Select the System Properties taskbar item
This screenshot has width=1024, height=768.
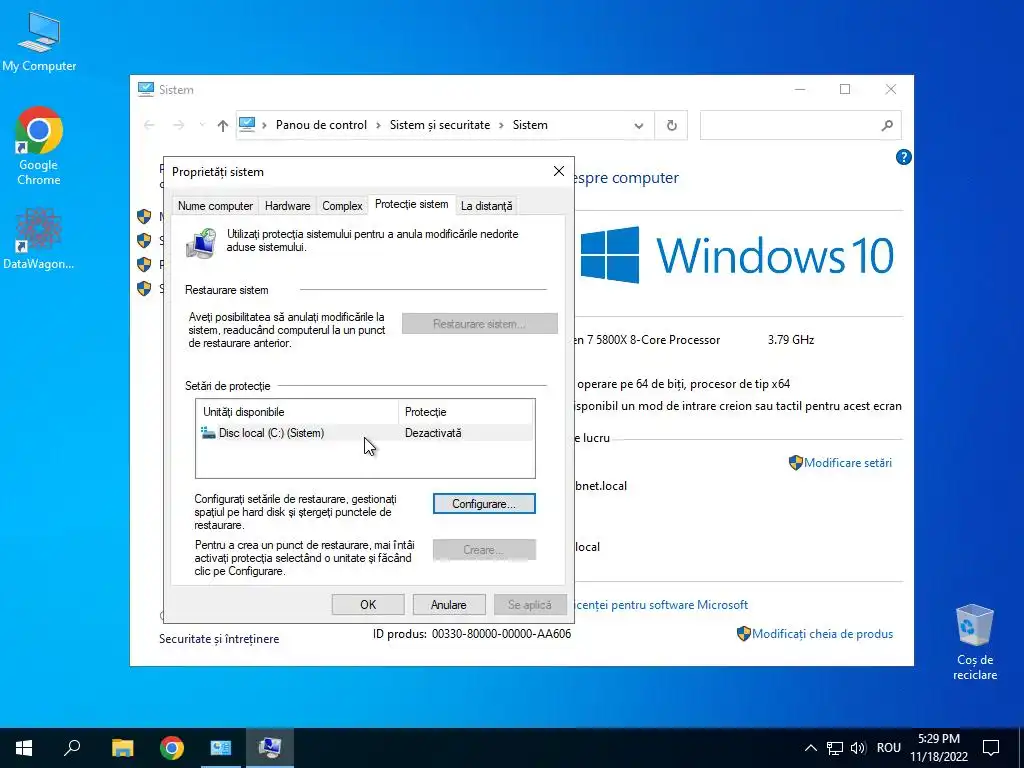[x=270, y=748]
